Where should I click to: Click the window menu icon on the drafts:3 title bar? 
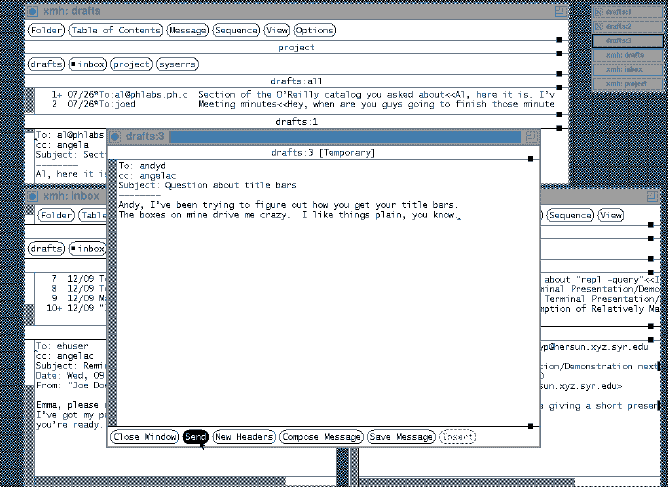click(115, 136)
